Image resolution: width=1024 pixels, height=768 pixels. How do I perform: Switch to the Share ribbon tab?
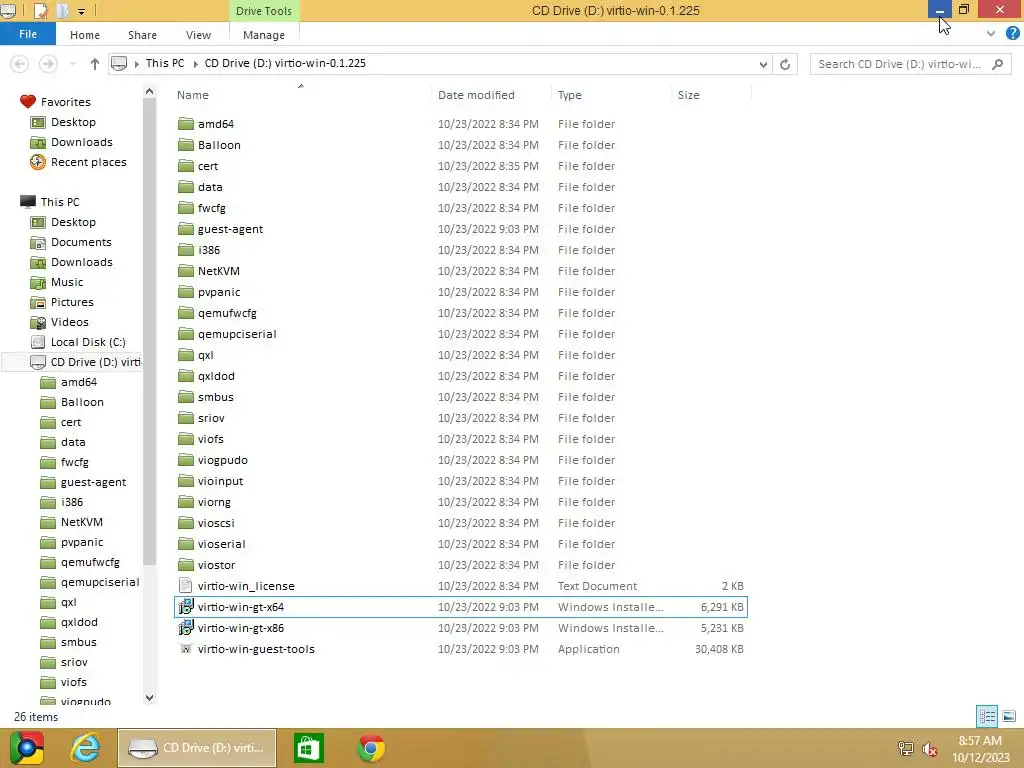tap(142, 35)
